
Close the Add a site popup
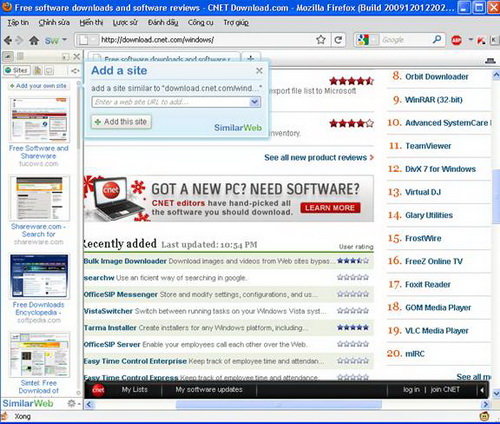point(259,70)
